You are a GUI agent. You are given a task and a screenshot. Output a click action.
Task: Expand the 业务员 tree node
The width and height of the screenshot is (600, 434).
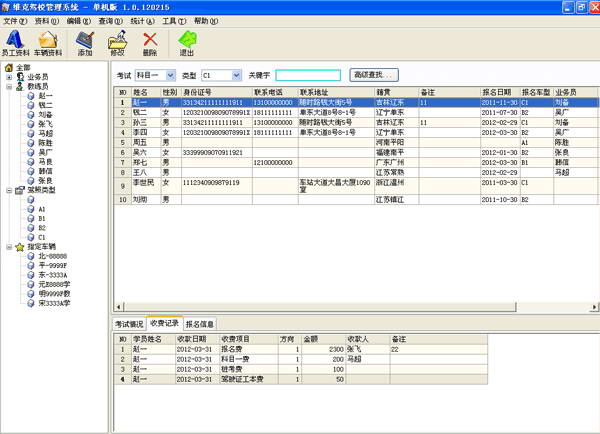[x=9, y=77]
